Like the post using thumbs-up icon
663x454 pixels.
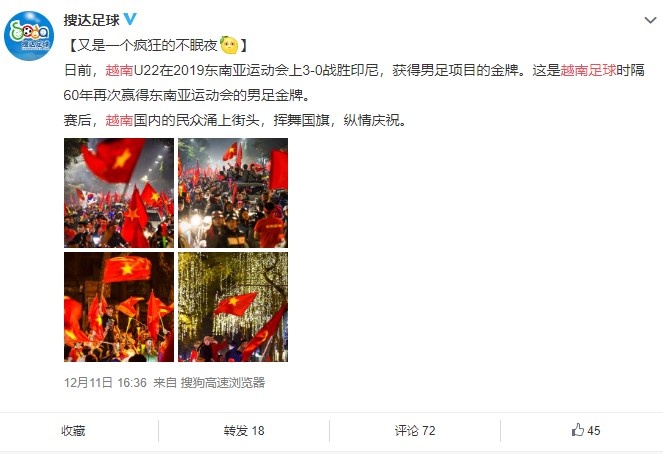pyautogui.click(x=578, y=430)
